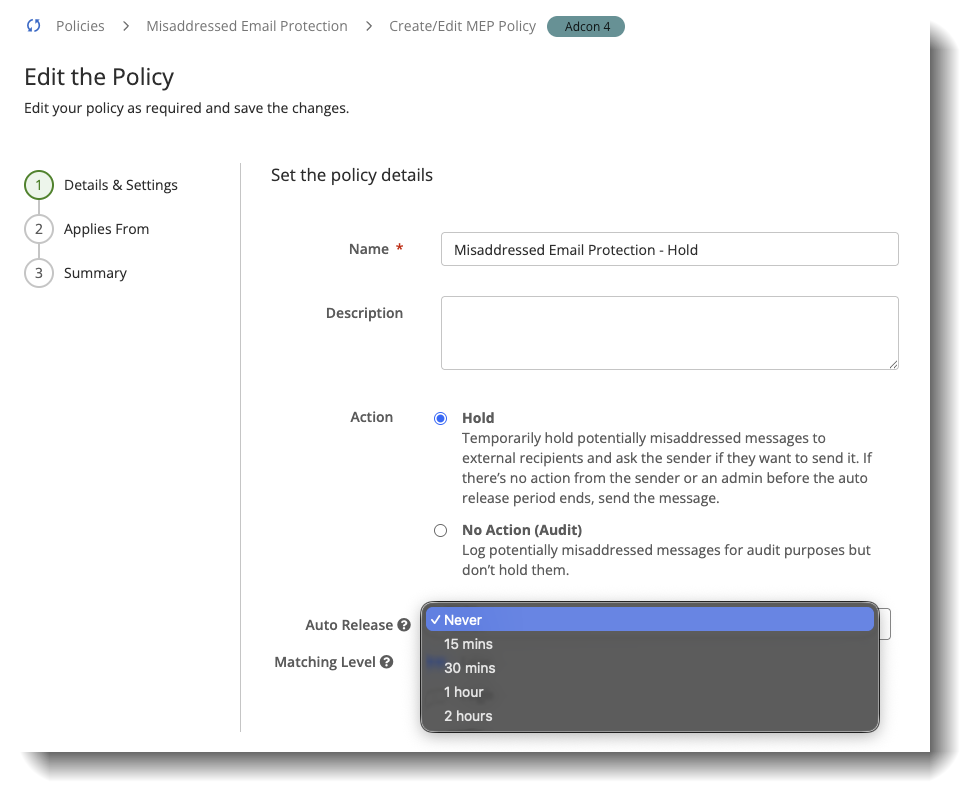Viewport: 980px width, 802px height.
Task: Click into the Description text area
Action: [x=669, y=333]
